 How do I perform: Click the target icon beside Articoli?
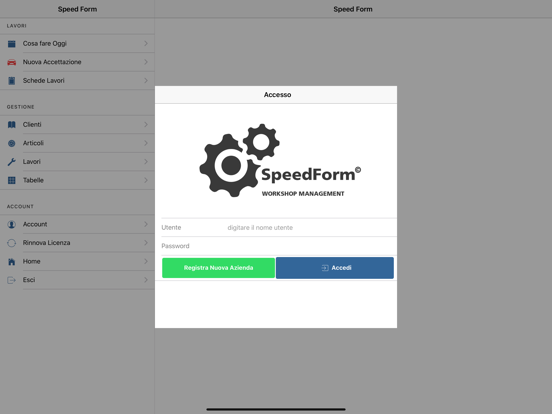coord(12,143)
